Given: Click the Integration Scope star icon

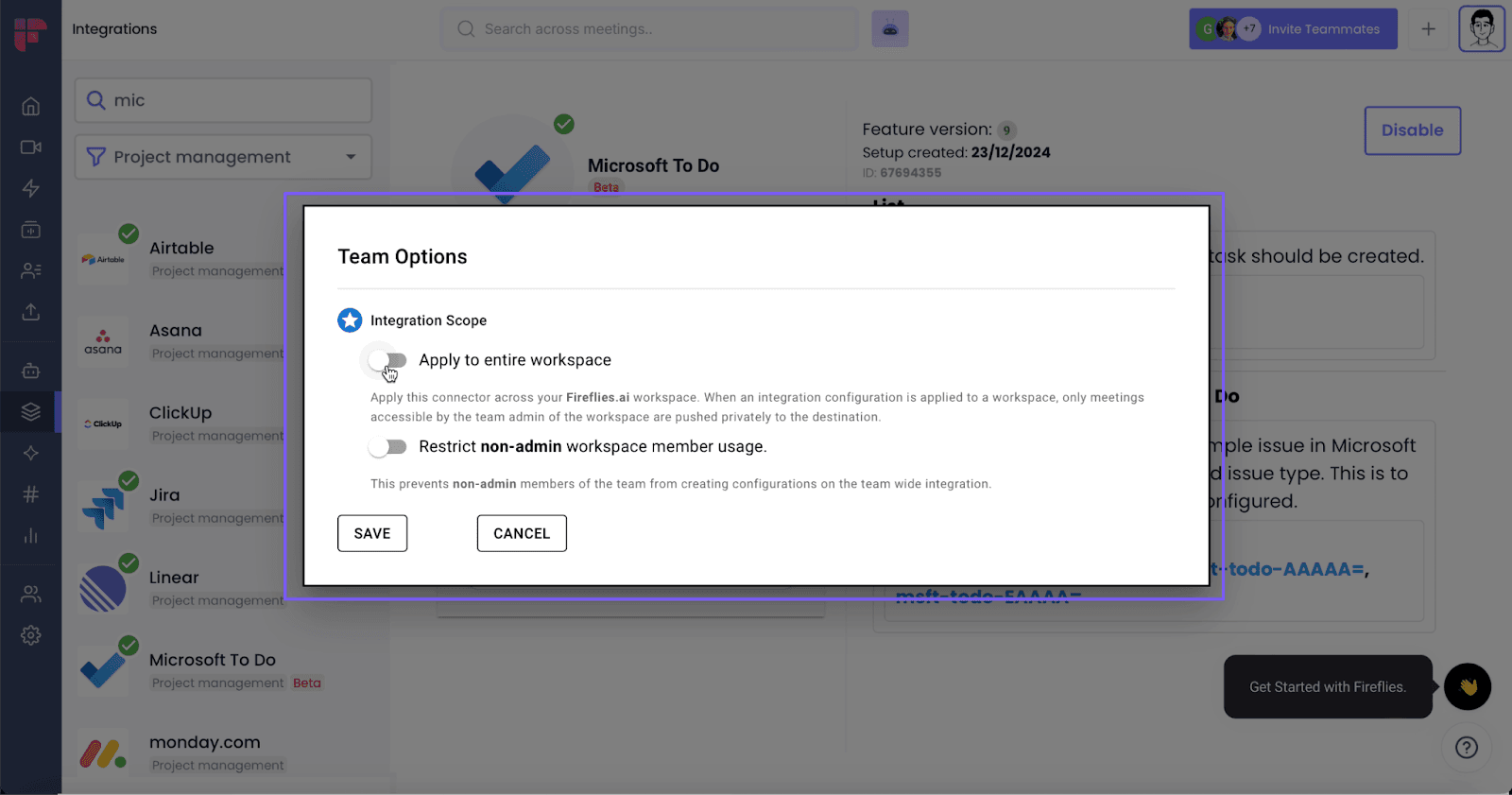Looking at the screenshot, I should (x=350, y=320).
